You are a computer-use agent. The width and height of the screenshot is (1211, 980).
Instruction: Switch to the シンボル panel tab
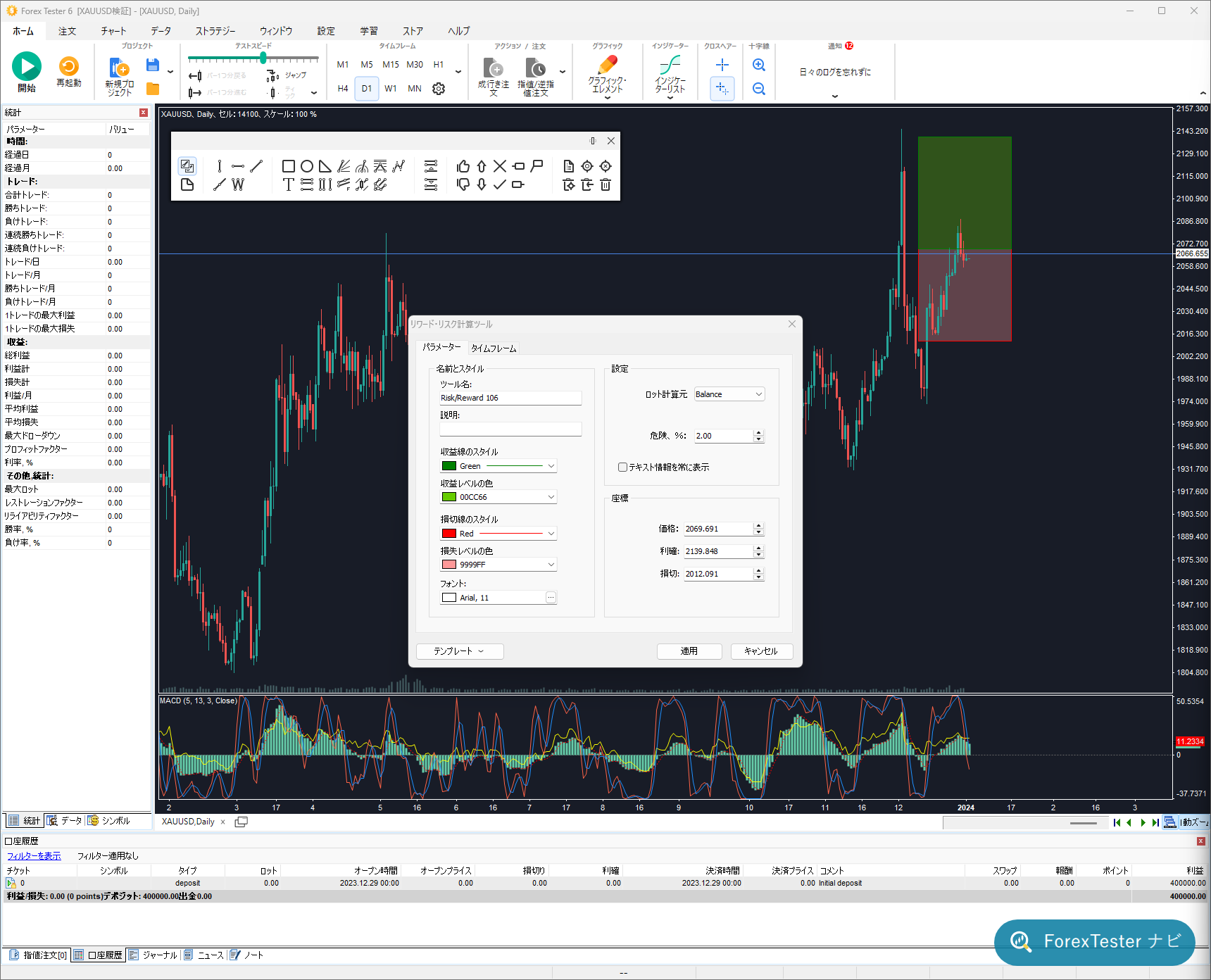pos(109,821)
